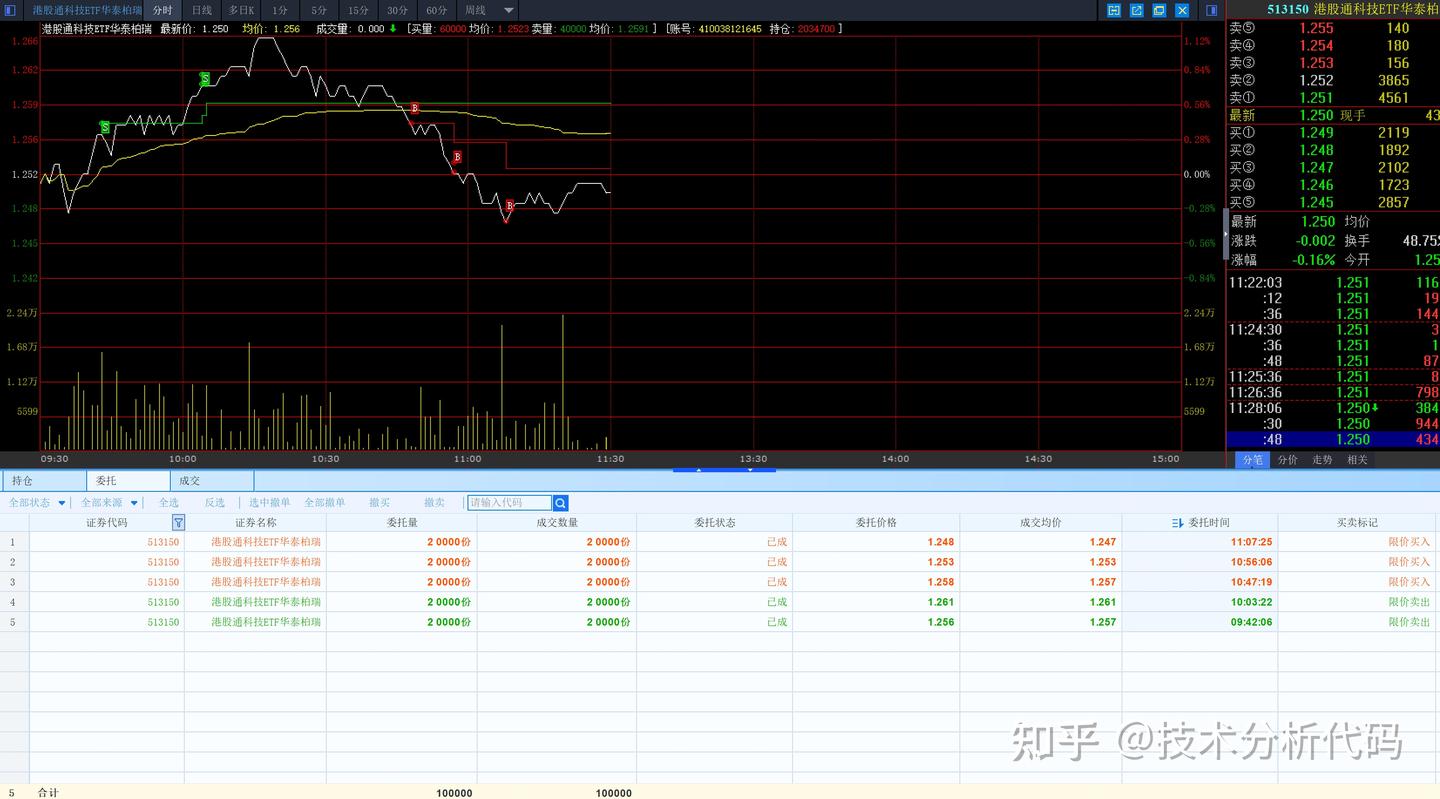Select the 周线 weekly chart tab
1440x799 pixels.
[x=475, y=10]
